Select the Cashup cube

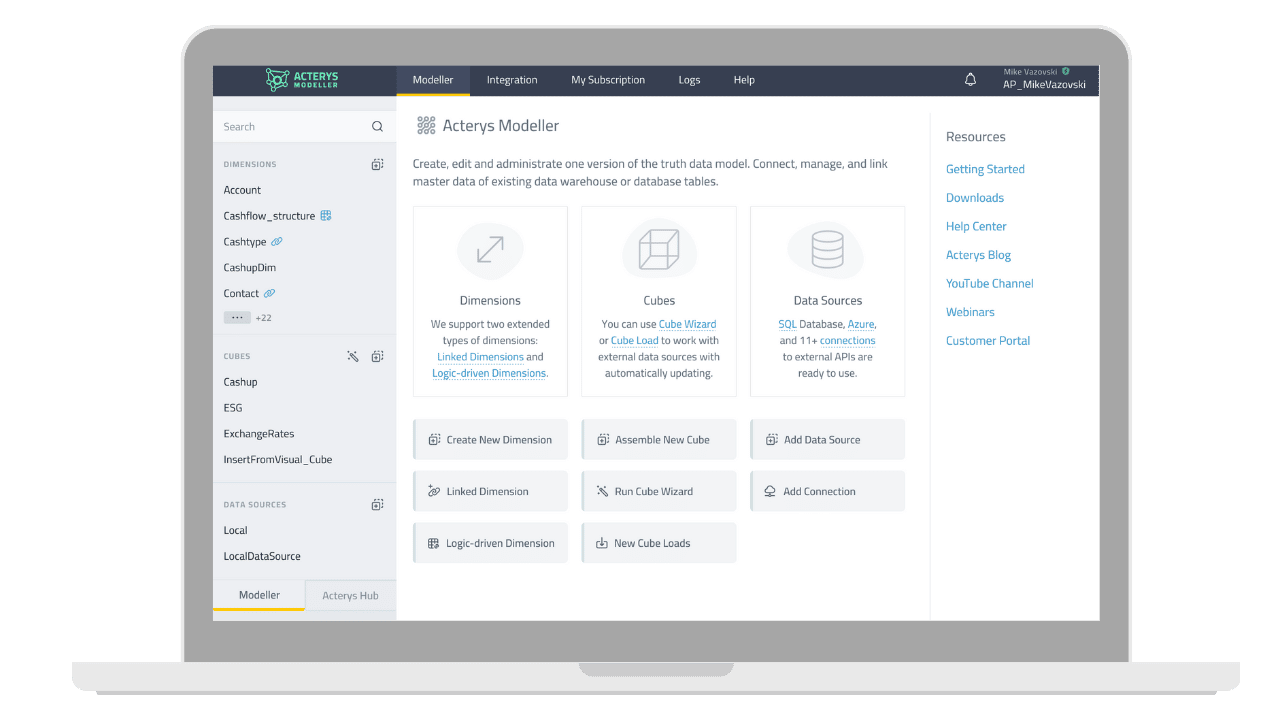pos(240,382)
